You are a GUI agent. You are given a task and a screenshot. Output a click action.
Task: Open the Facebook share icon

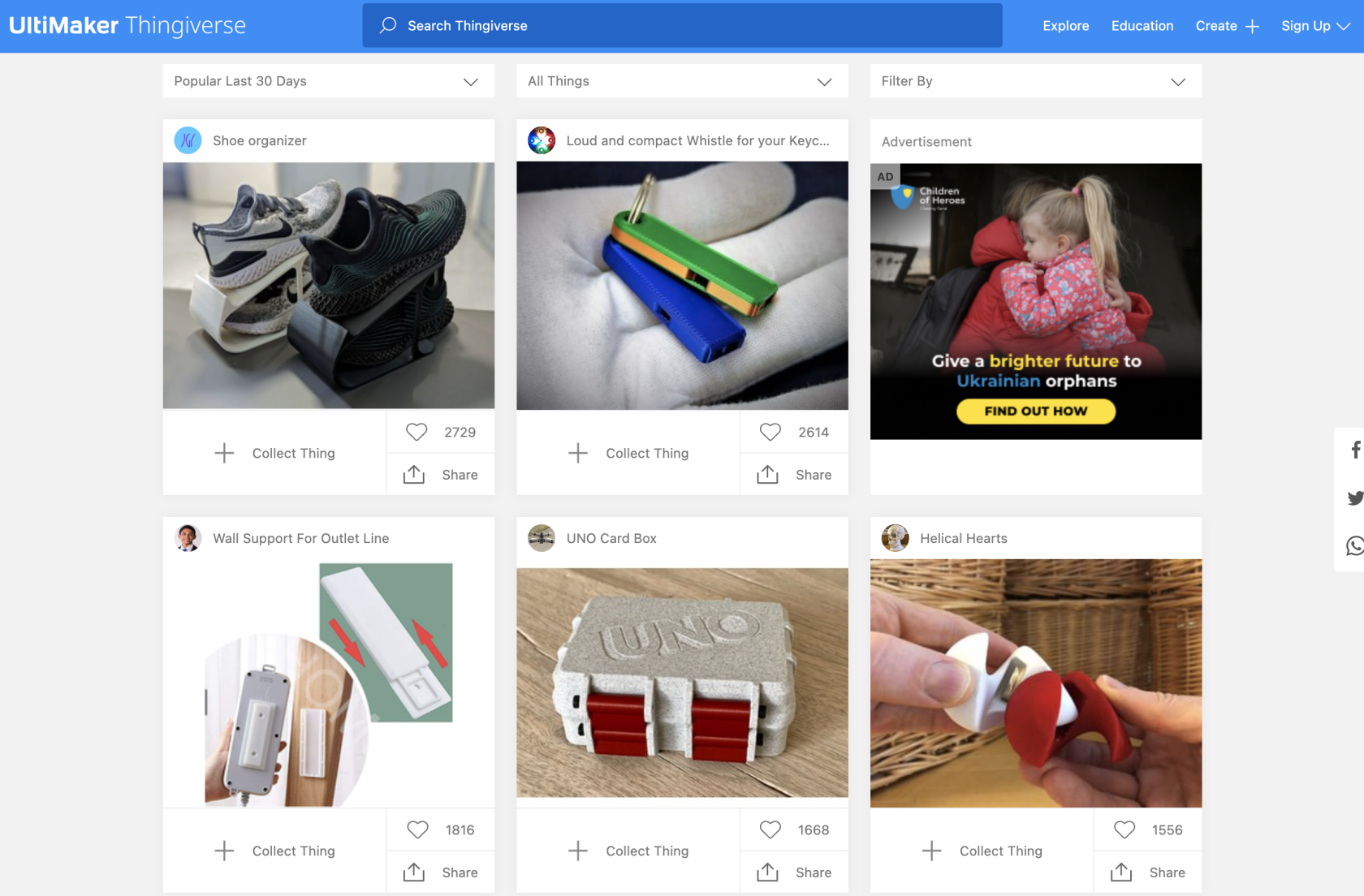(1354, 450)
